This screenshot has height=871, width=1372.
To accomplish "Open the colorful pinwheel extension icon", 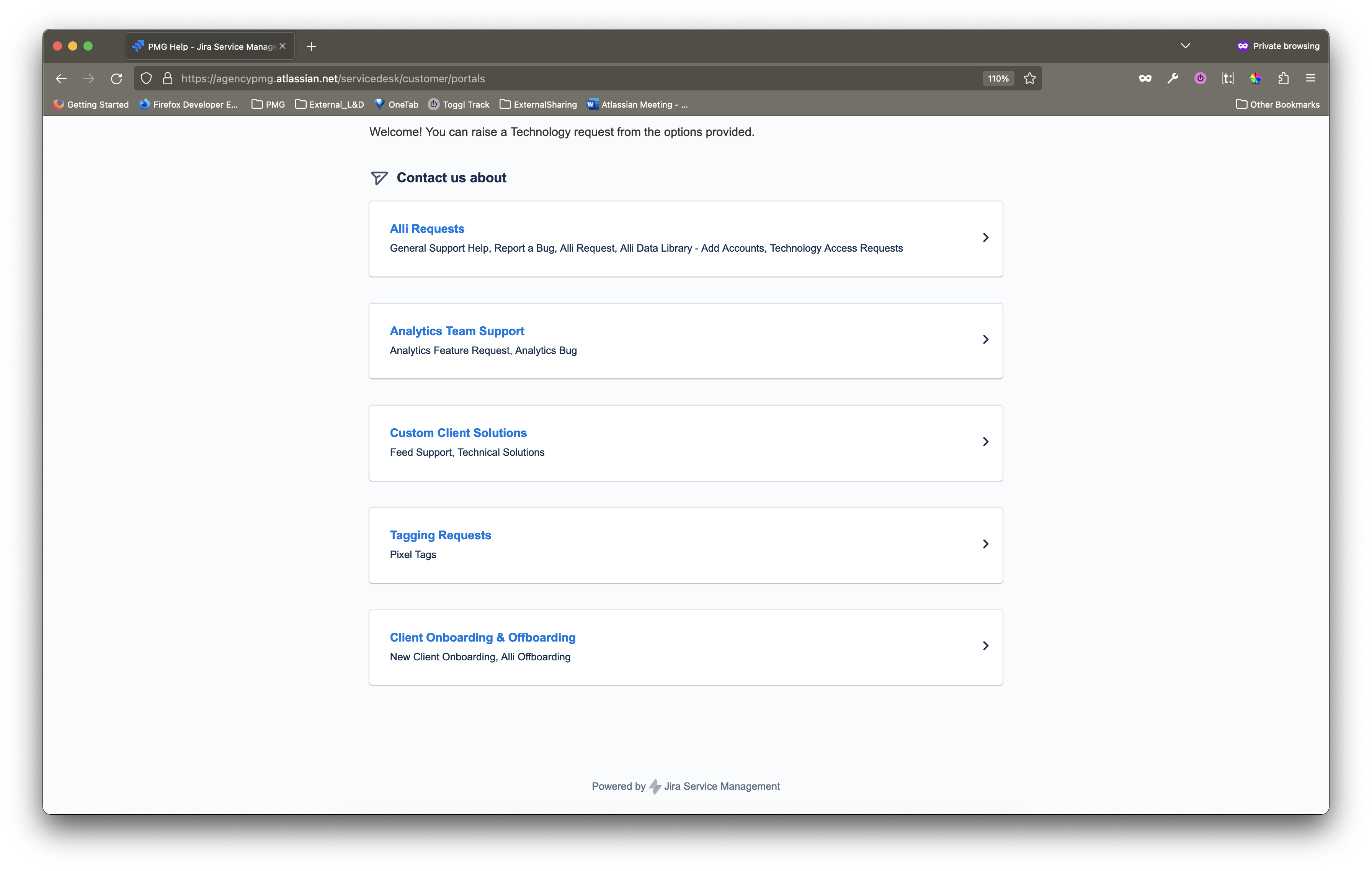I will 1256,79.
